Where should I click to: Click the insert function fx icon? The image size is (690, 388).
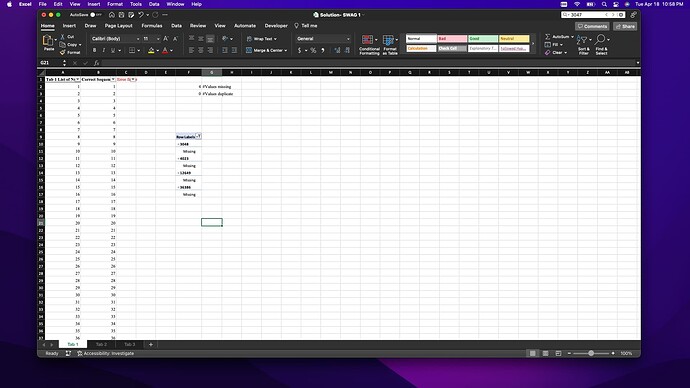coord(96,63)
